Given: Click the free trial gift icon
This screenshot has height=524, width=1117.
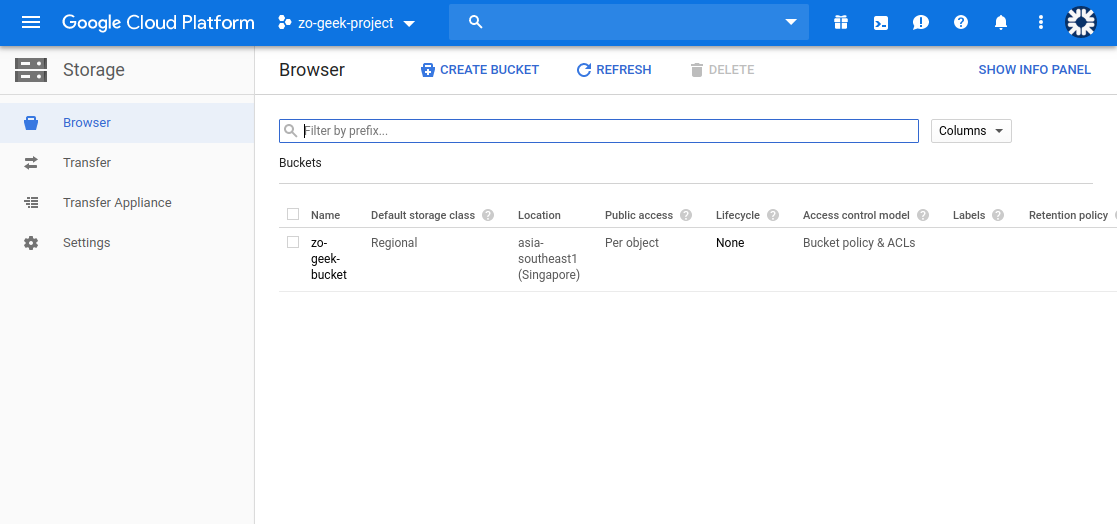Looking at the screenshot, I should (841, 22).
